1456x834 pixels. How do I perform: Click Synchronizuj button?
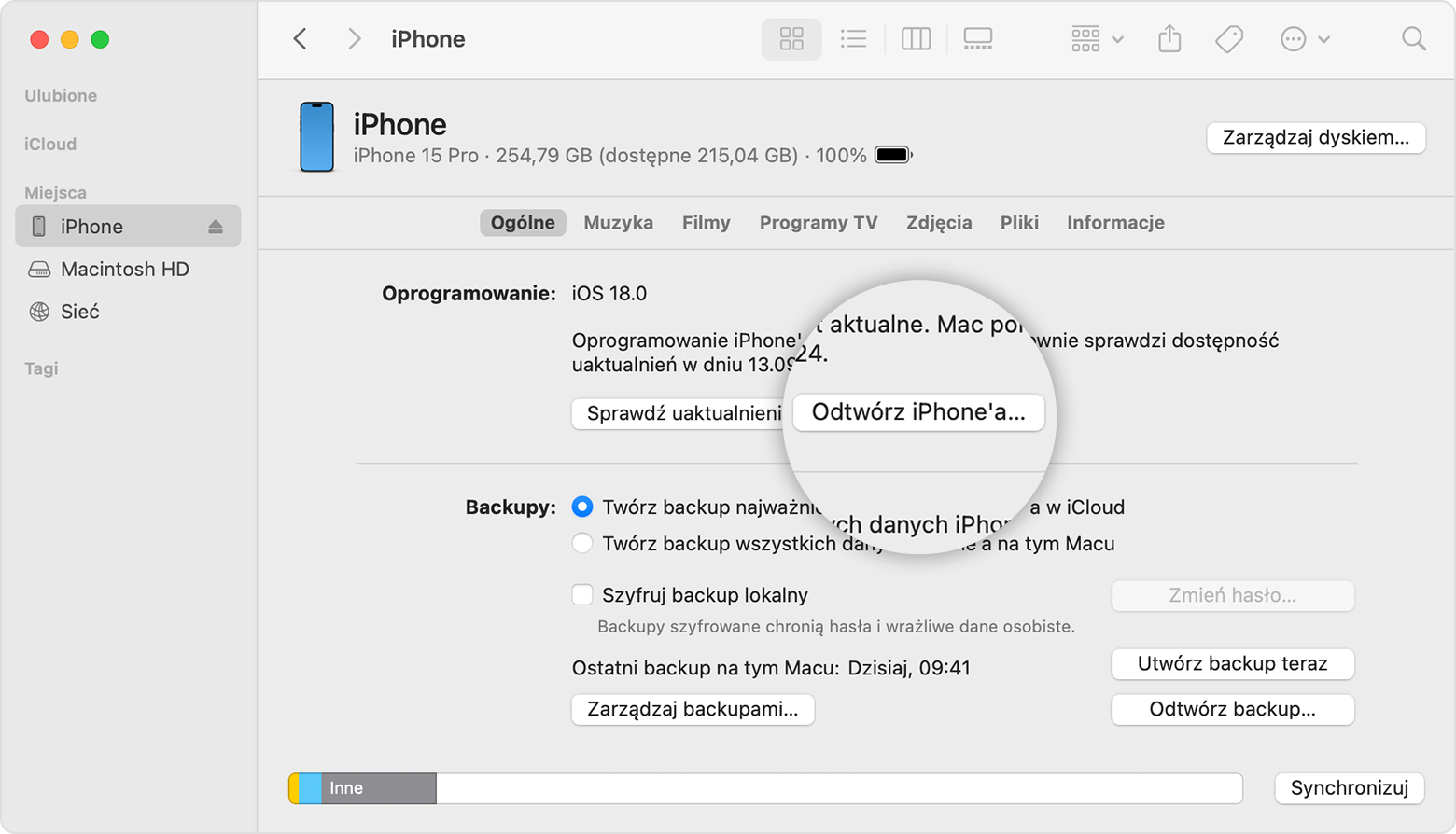(x=1349, y=788)
